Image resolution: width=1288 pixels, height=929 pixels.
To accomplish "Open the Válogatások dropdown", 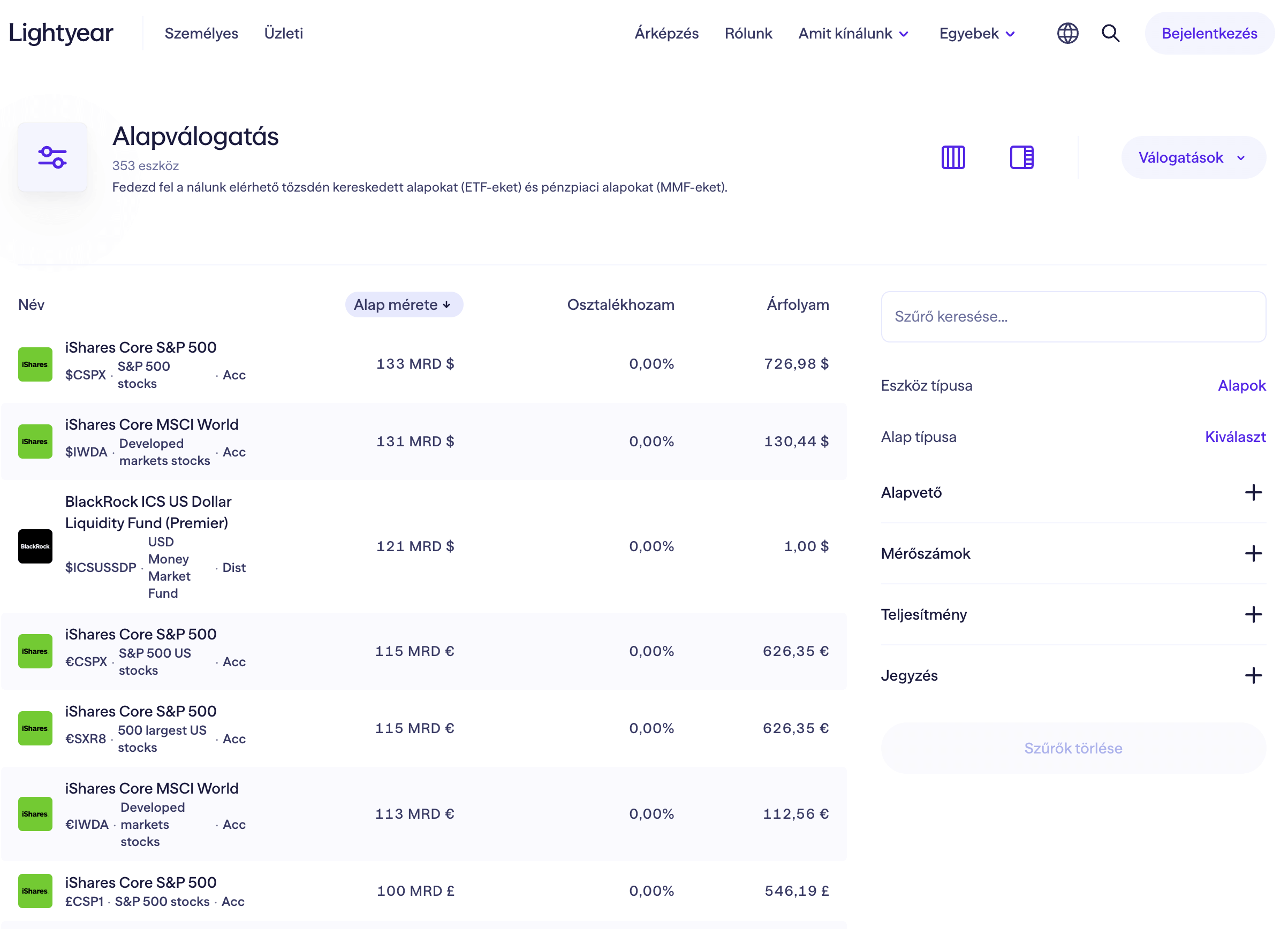I will 1193,157.
